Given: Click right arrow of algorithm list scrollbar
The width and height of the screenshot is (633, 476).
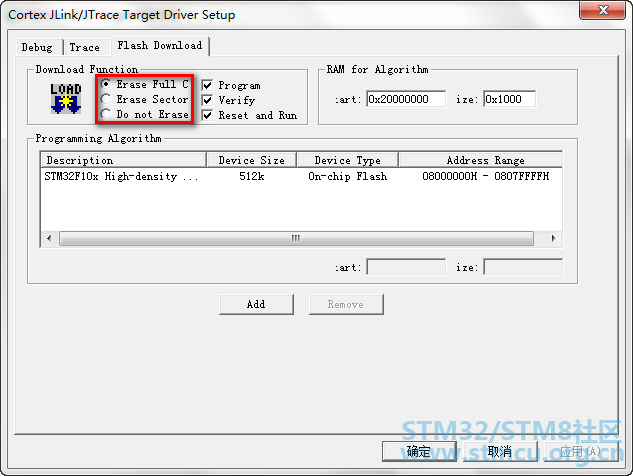Looking at the screenshot, I should (553, 238).
